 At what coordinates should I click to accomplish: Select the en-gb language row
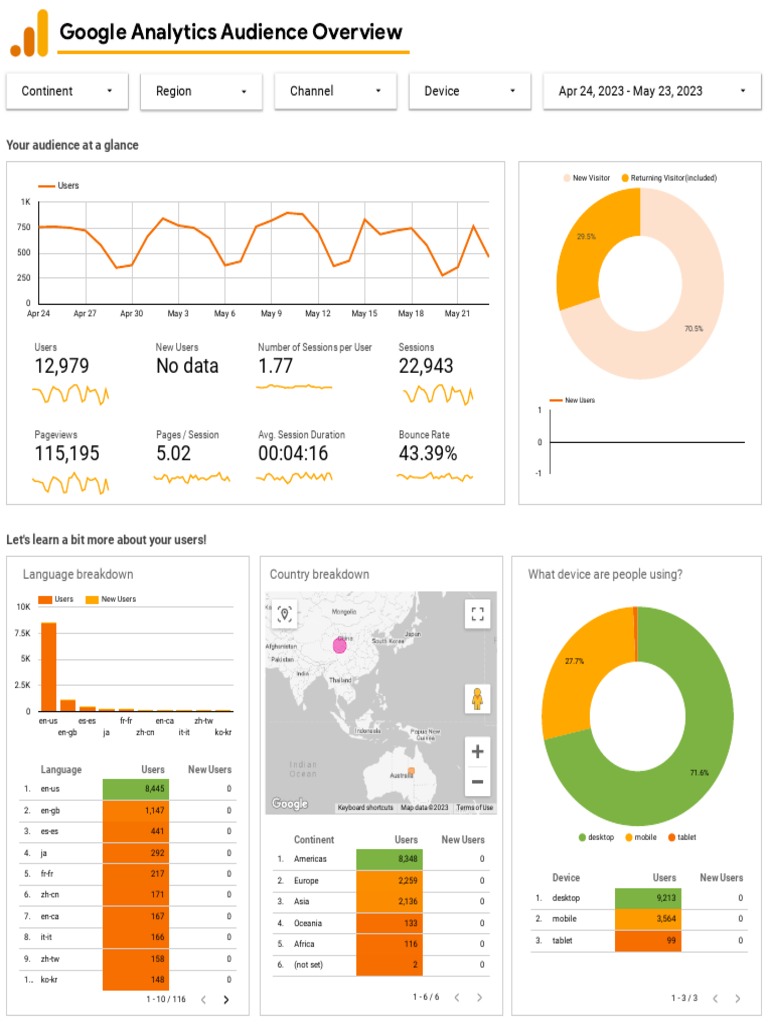coord(128,810)
